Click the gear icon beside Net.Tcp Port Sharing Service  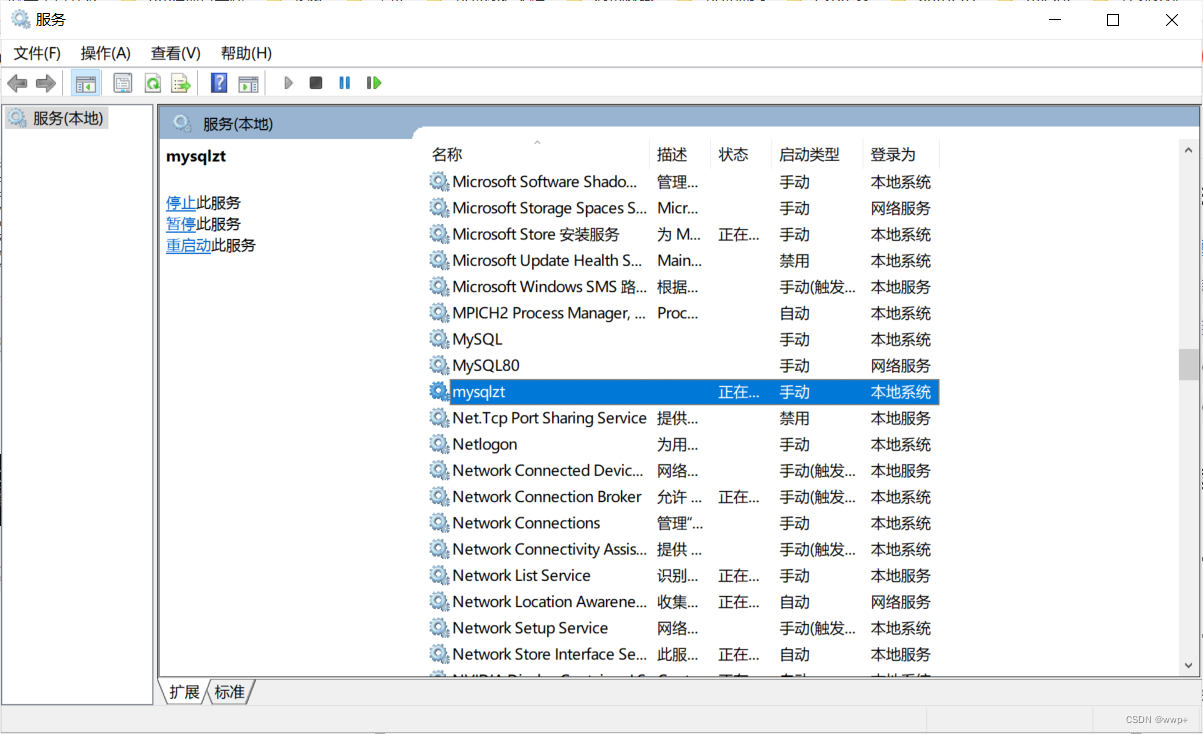[439, 418]
